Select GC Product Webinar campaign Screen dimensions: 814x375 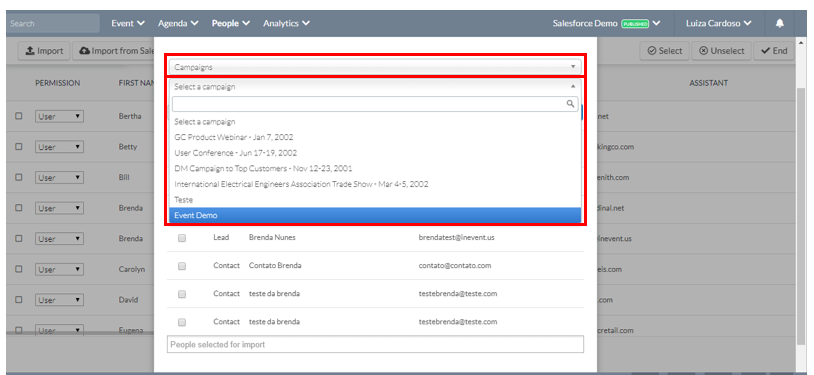(375, 137)
